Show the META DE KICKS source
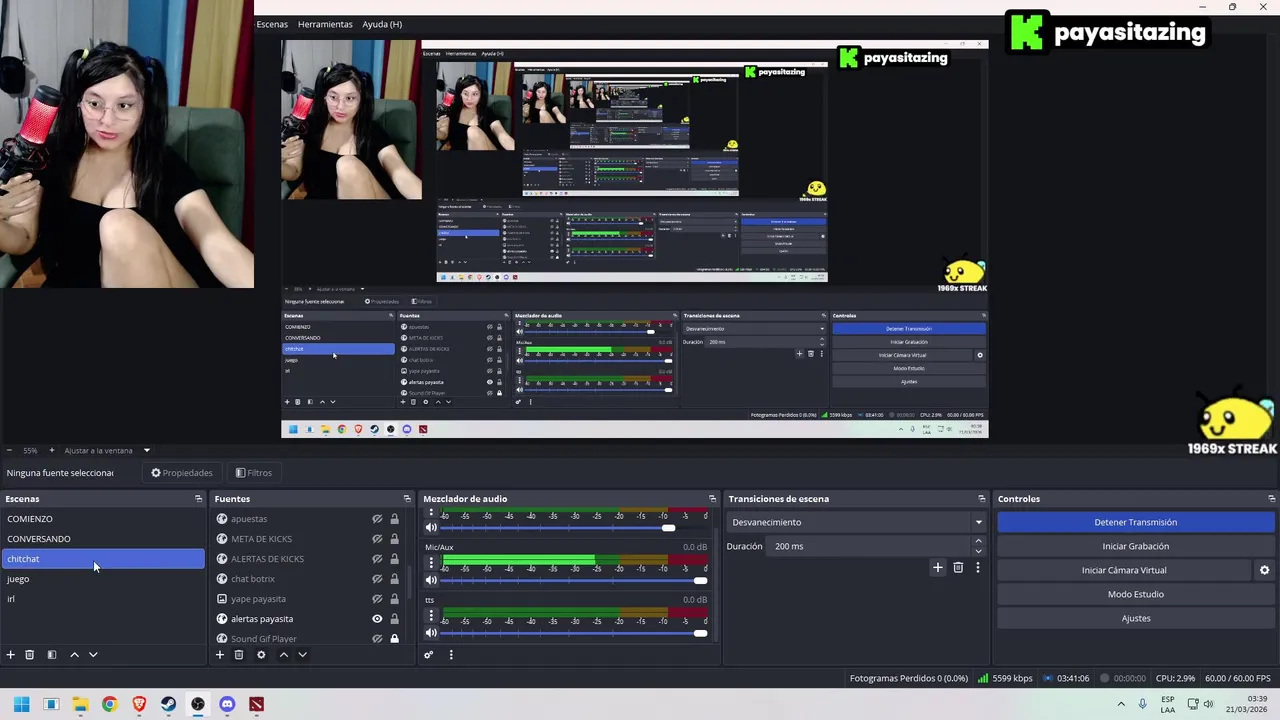The width and height of the screenshot is (1280, 720). pos(377,539)
